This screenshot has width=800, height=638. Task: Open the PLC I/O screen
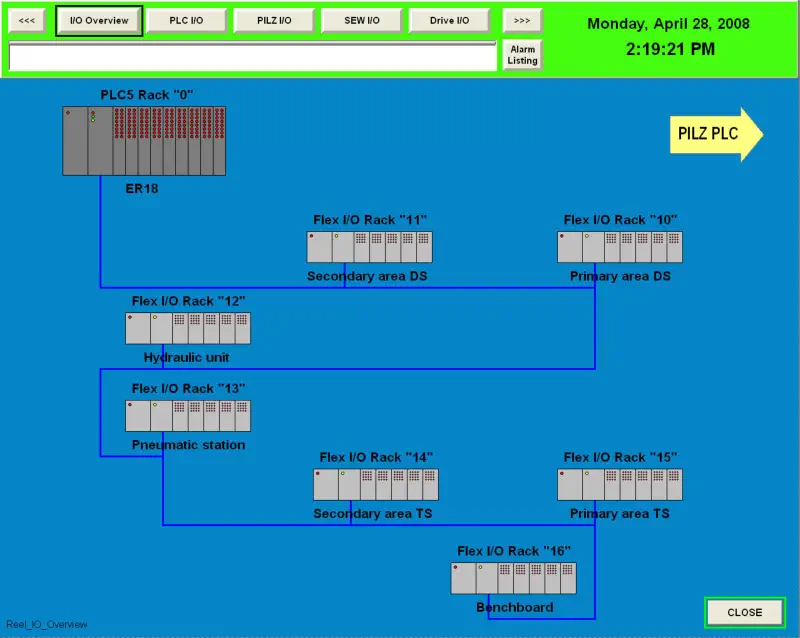(x=186, y=20)
